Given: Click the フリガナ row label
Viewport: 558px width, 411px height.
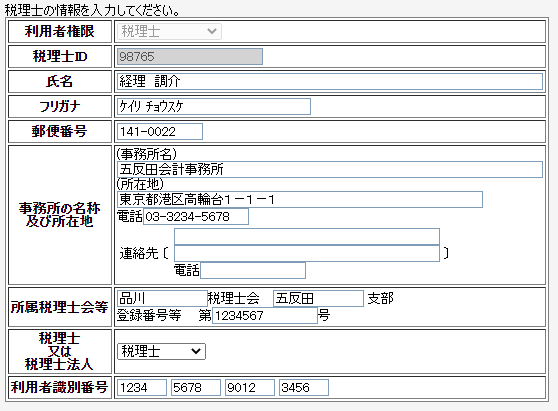Looking at the screenshot, I should pyautogui.click(x=60, y=106).
